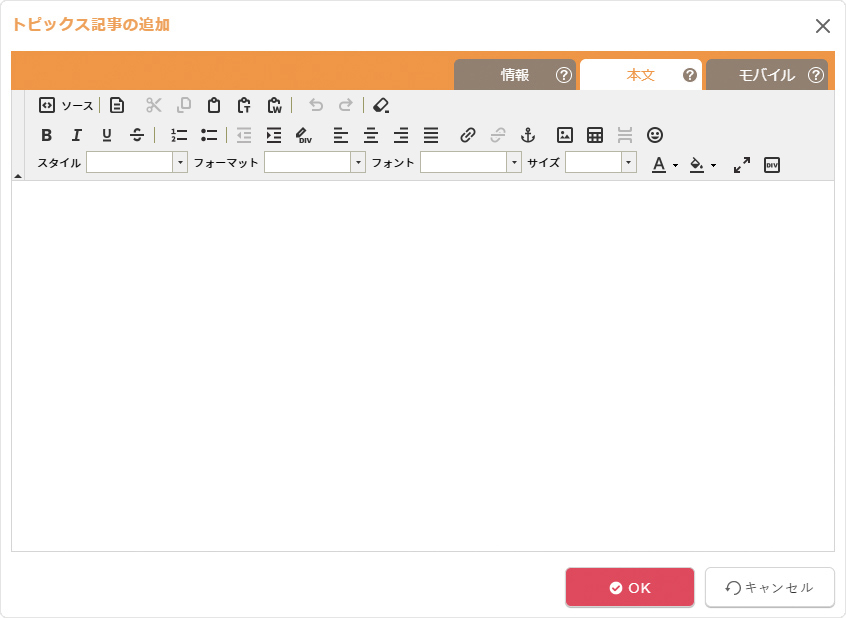
Task: Click the remove format eraser icon
Action: [381, 105]
